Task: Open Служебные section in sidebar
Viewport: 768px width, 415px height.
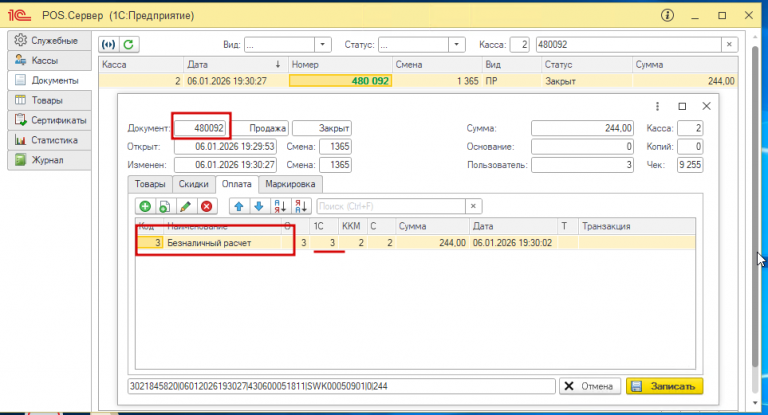Action: pos(49,40)
